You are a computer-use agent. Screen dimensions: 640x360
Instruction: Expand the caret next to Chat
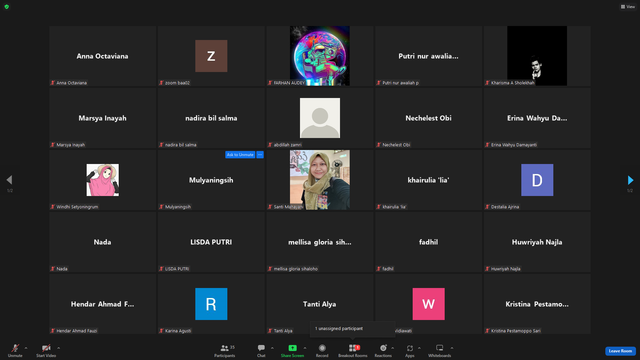click(272, 348)
